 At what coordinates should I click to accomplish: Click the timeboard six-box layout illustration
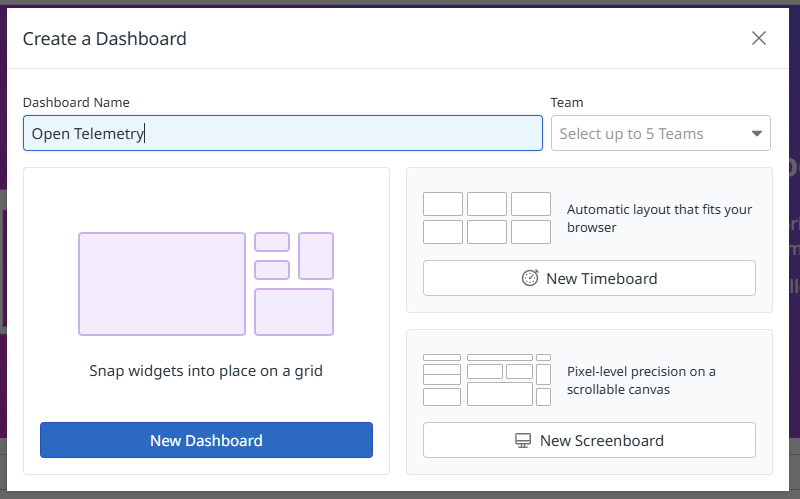pyautogui.click(x=487, y=218)
